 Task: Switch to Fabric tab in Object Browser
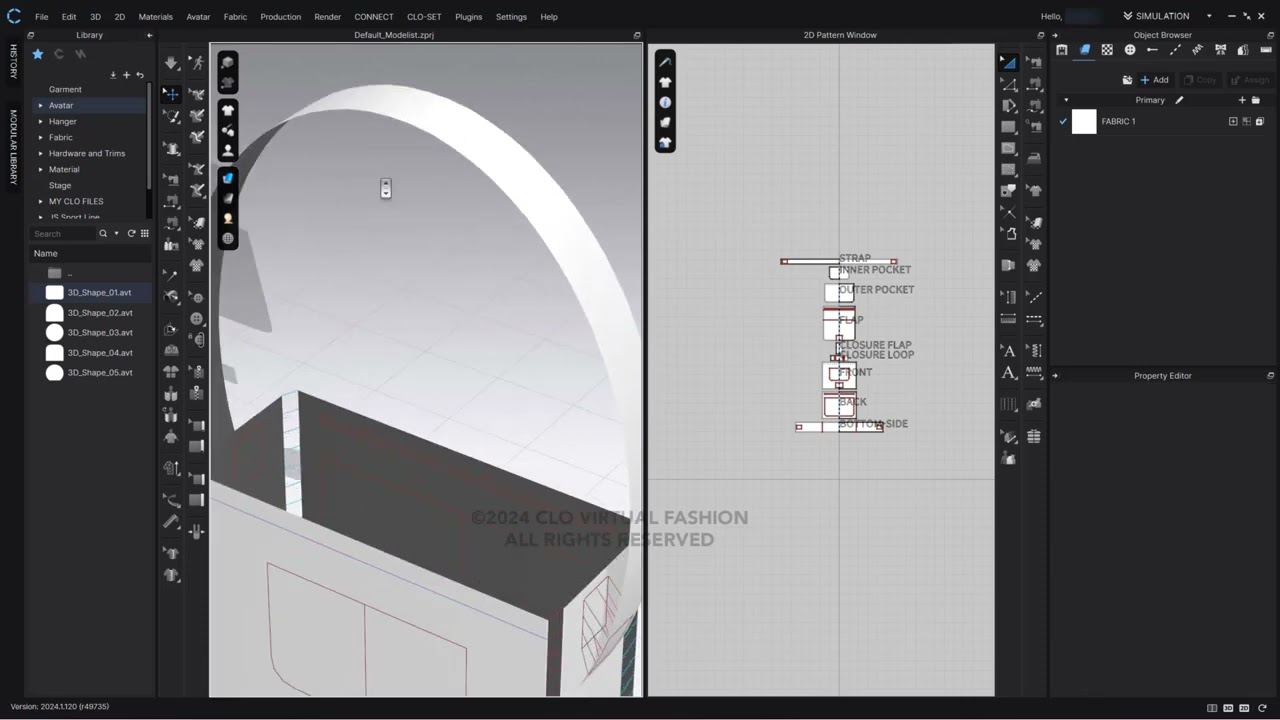(x=1085, y=50)
